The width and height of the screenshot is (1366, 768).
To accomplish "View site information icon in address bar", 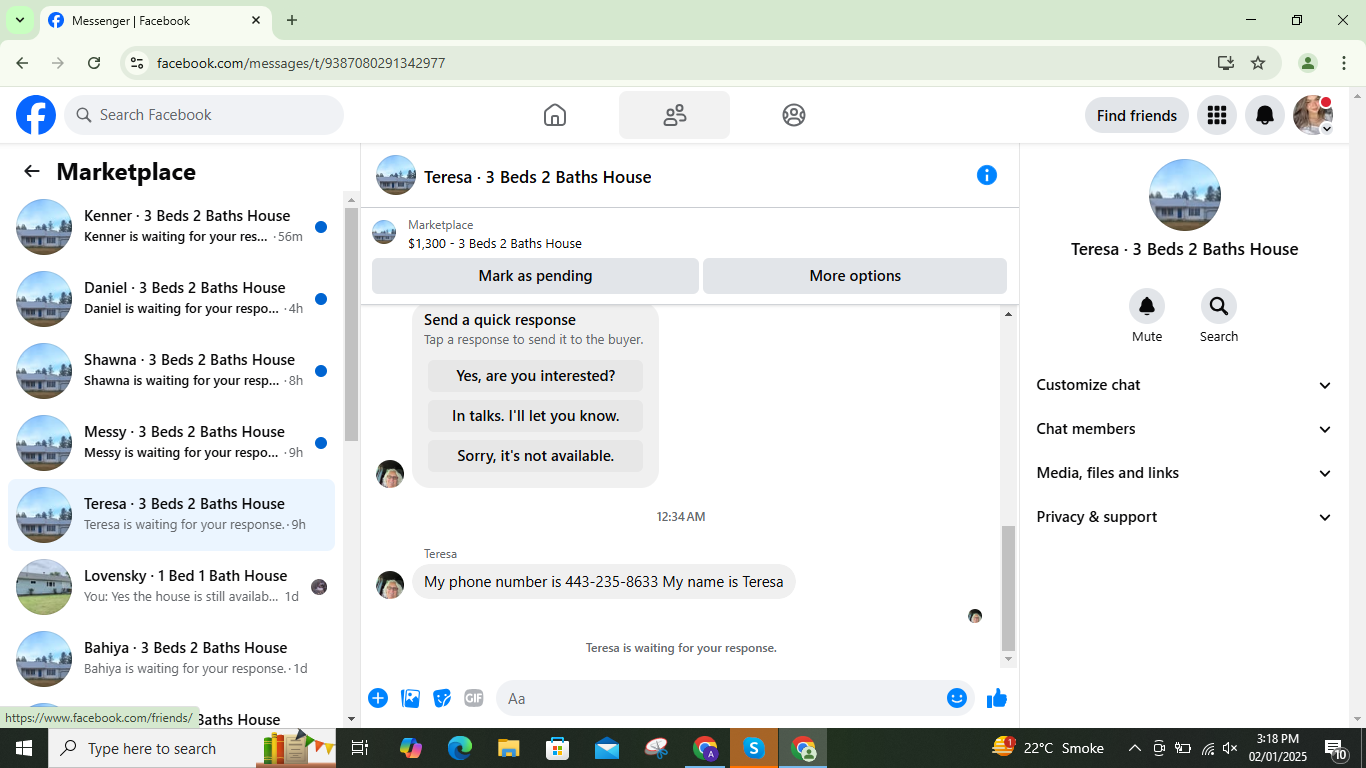I will coord(138,63).
